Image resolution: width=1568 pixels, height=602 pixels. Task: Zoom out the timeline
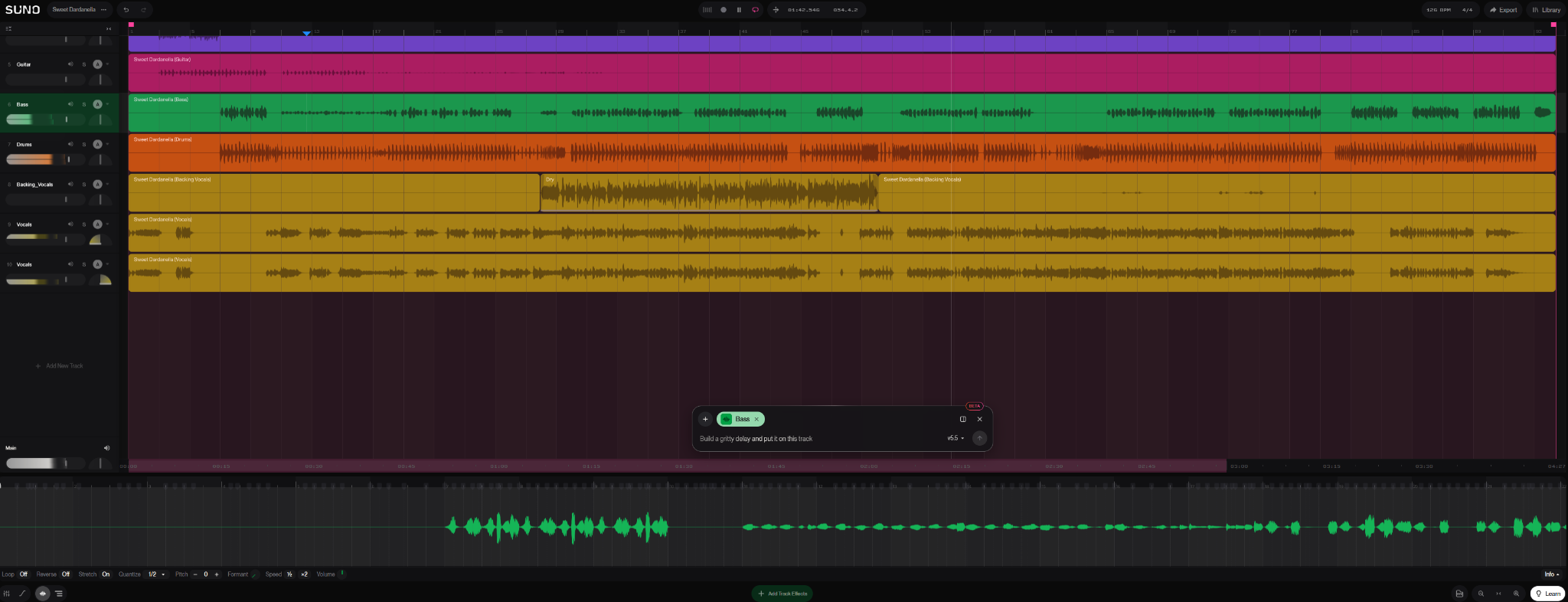[1481, 594]
